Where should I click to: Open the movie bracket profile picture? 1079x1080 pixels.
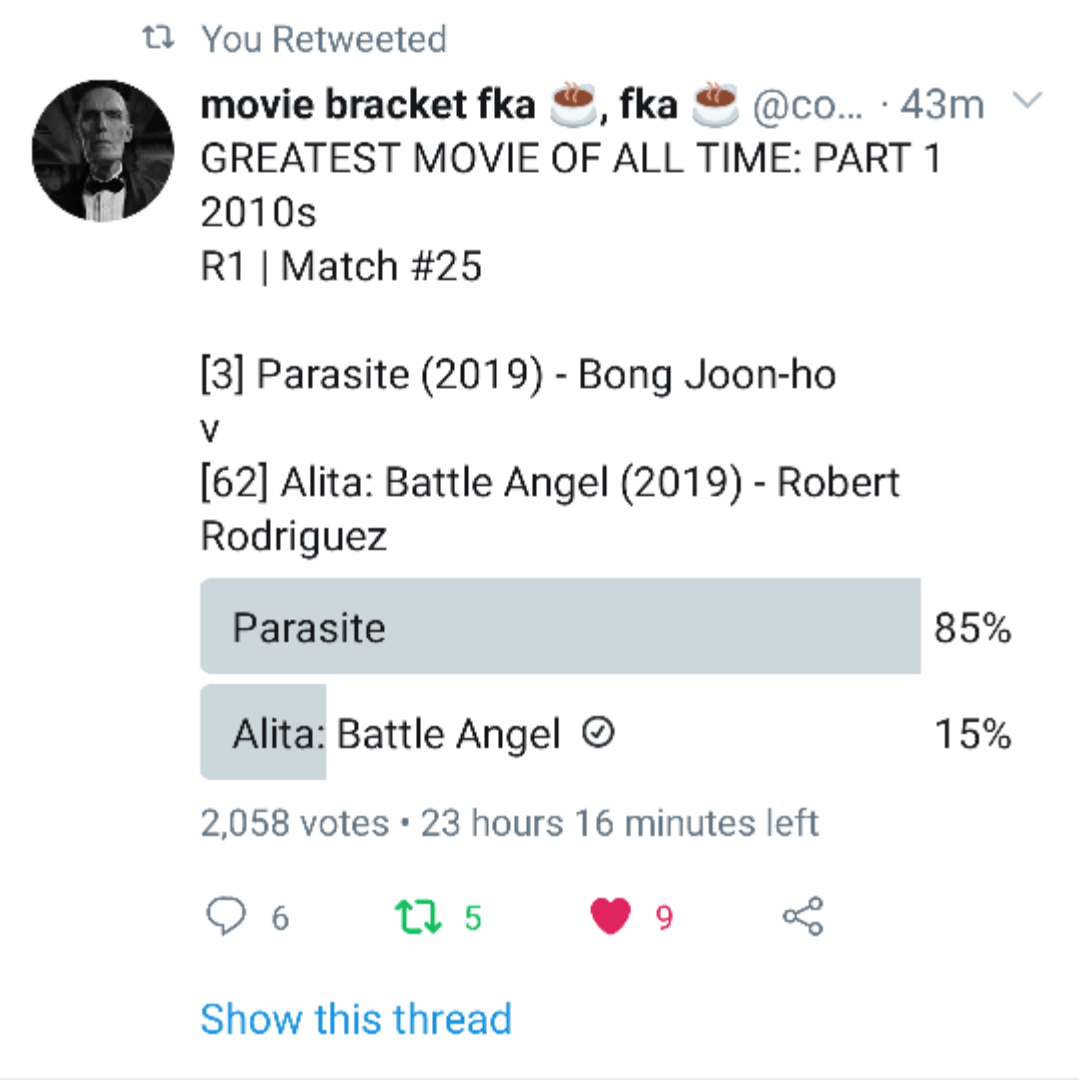103,150
